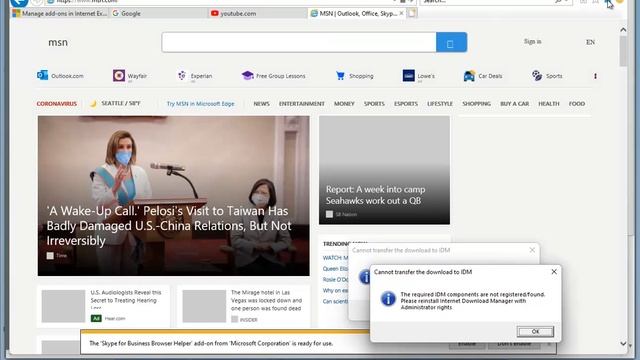Click the browser Back arrow button

[19, 2]
